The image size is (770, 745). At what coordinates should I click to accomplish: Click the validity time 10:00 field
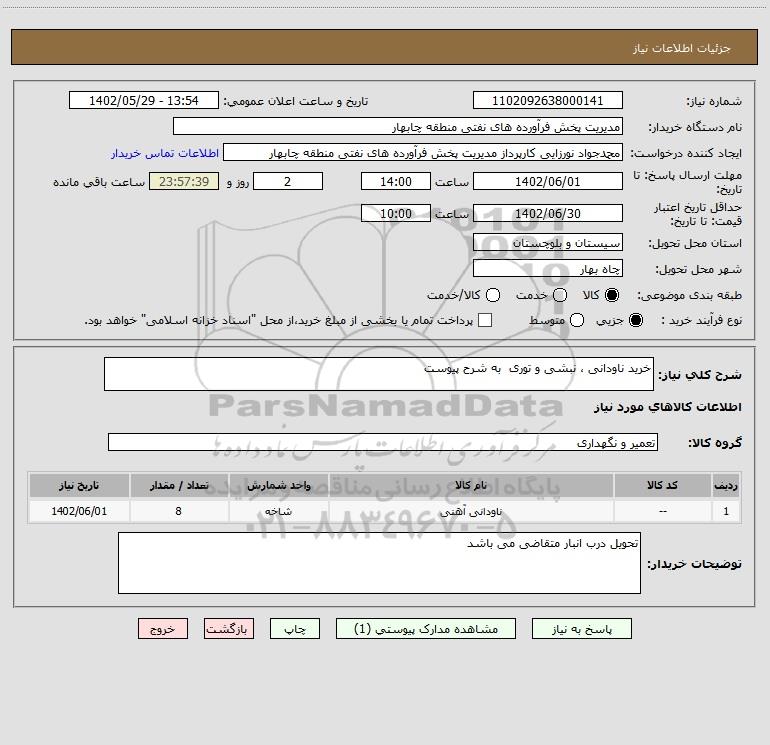[x=396, y=213]
